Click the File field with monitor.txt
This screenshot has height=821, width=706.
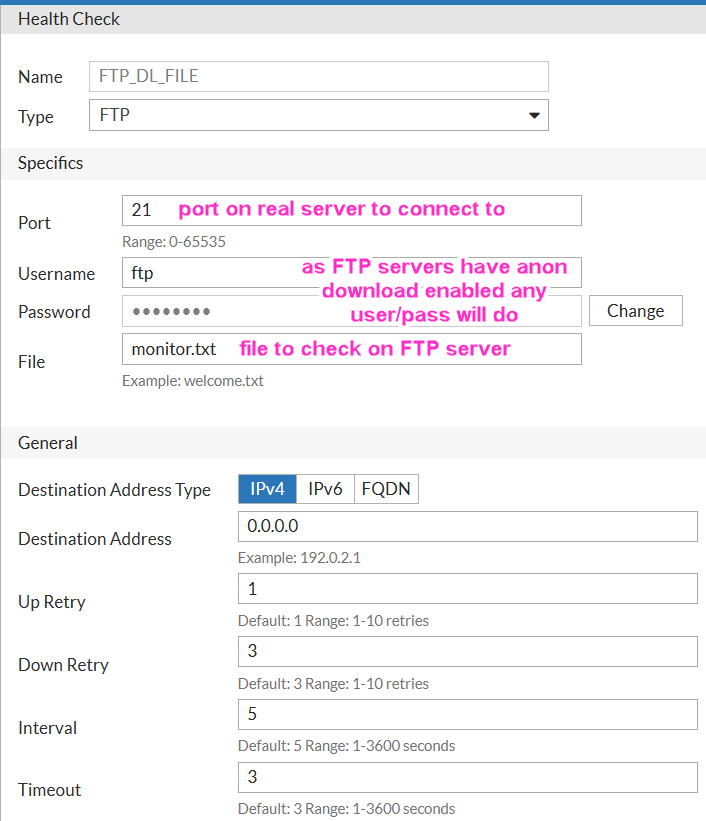(x=351, y=349)
